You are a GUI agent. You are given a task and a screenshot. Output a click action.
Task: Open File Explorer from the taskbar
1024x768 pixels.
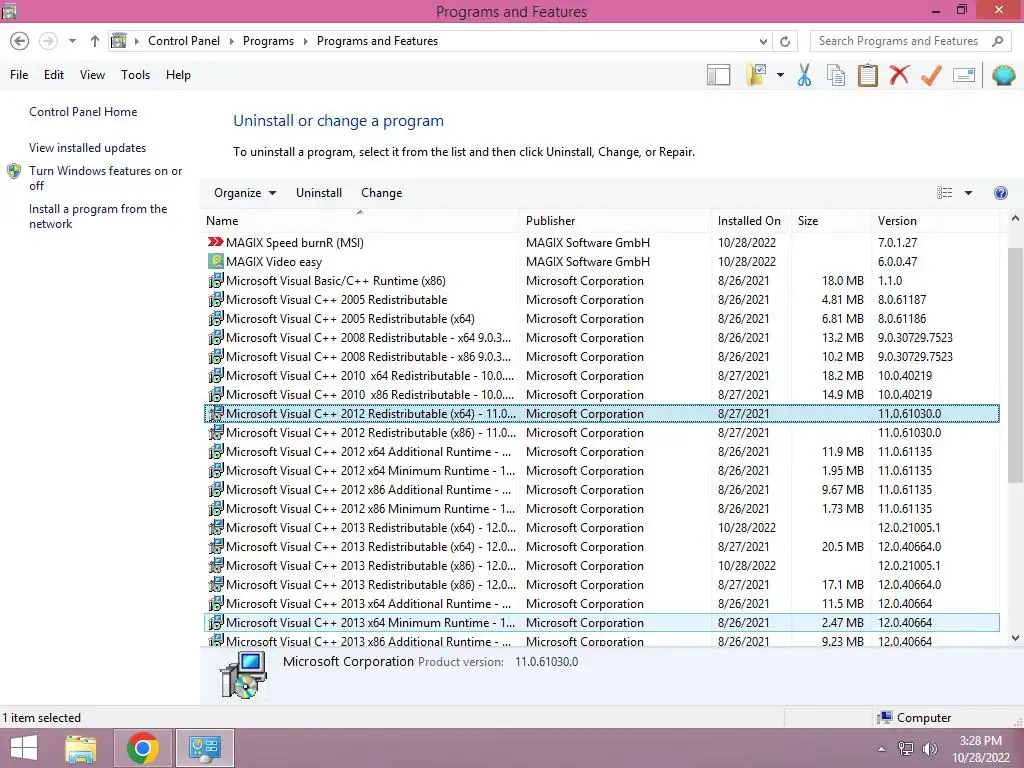tap(81, 748)
